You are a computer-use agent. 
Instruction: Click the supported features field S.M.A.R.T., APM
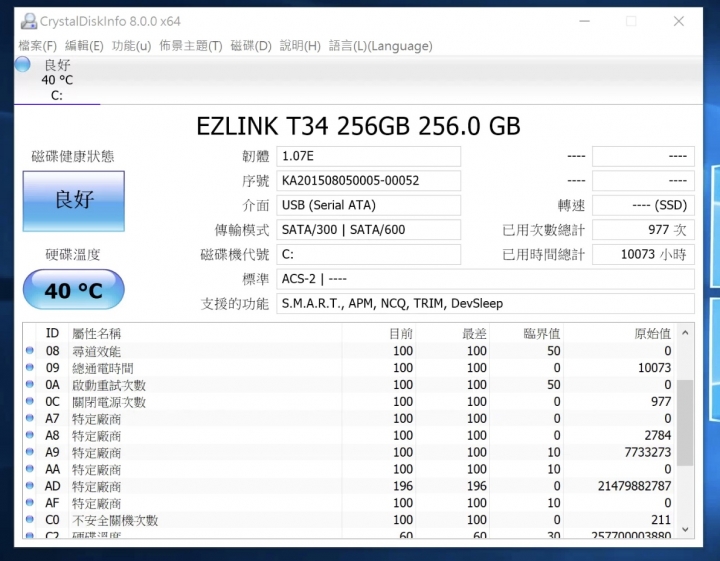pyautogui.click(x=485, y=303)
